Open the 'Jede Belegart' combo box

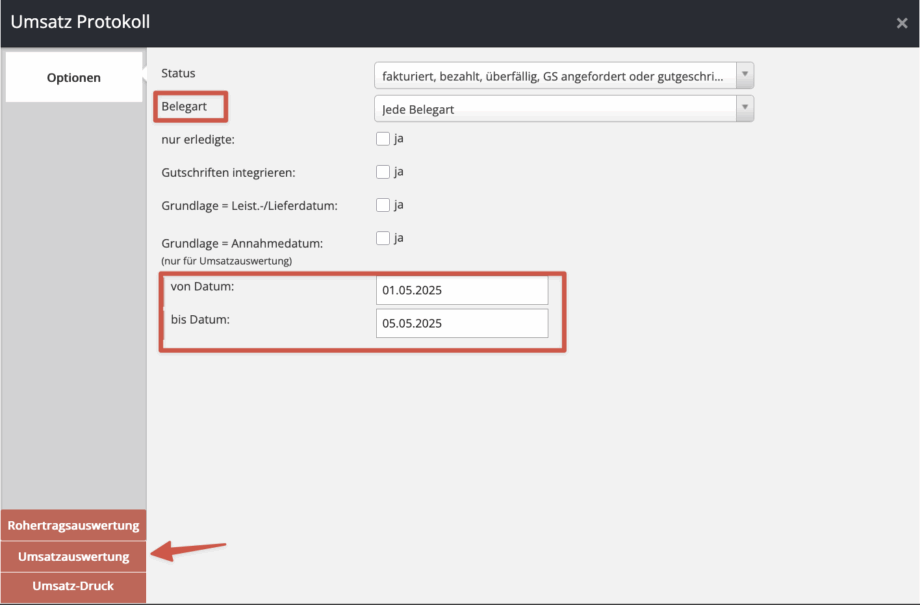[x=553, y=109]
